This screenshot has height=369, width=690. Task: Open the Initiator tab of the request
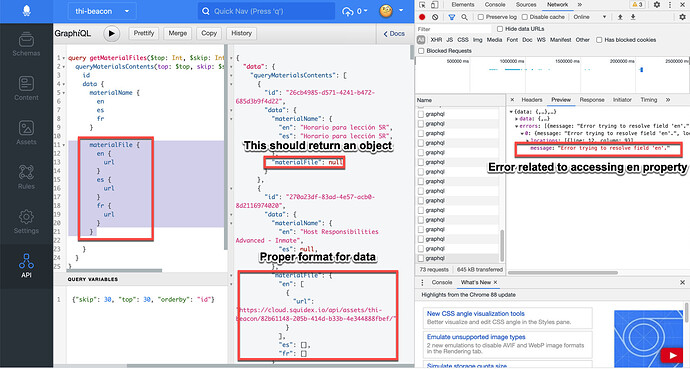(x=622, y=100)
